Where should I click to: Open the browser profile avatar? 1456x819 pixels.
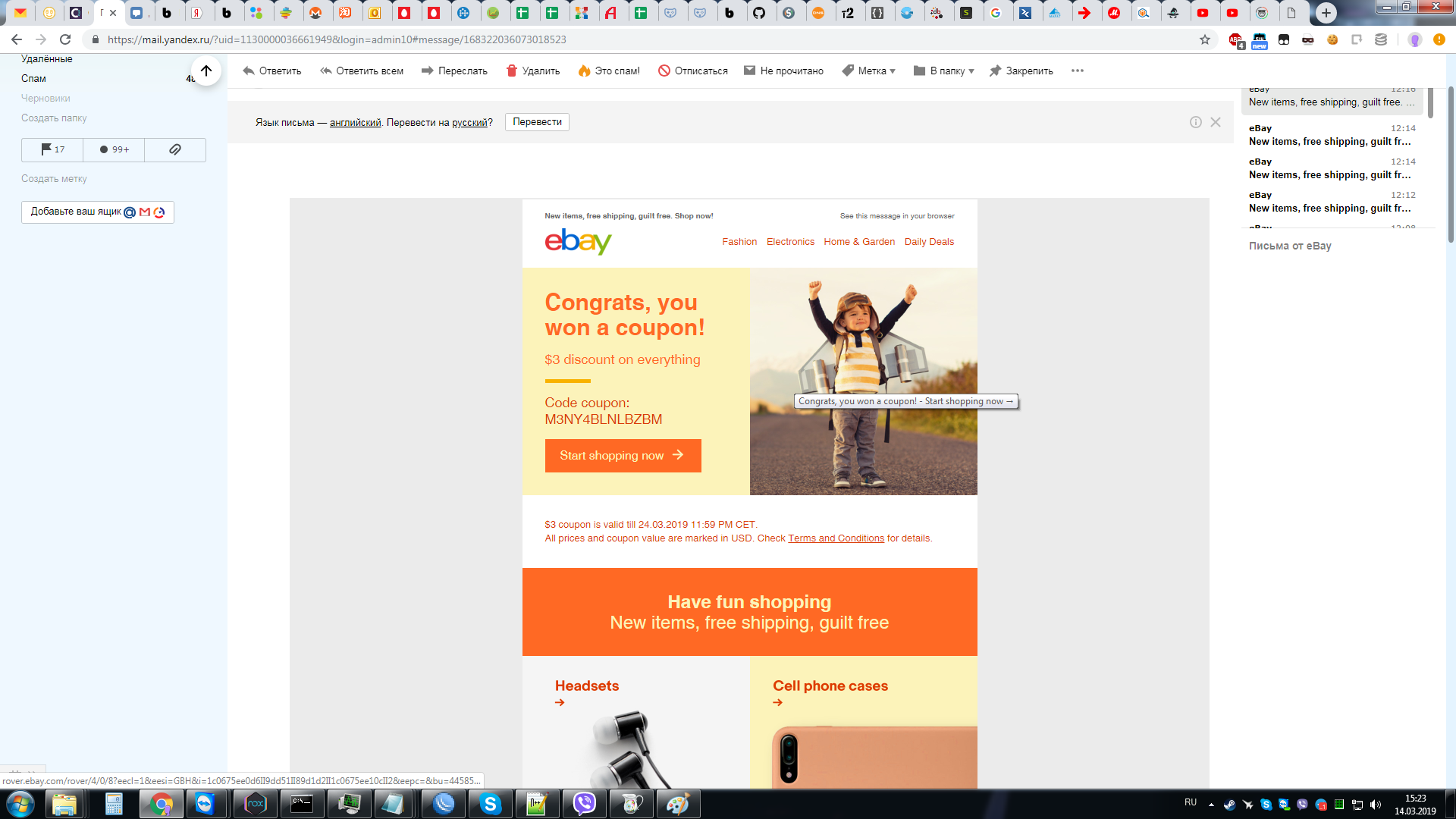[x=1414, y=39]
